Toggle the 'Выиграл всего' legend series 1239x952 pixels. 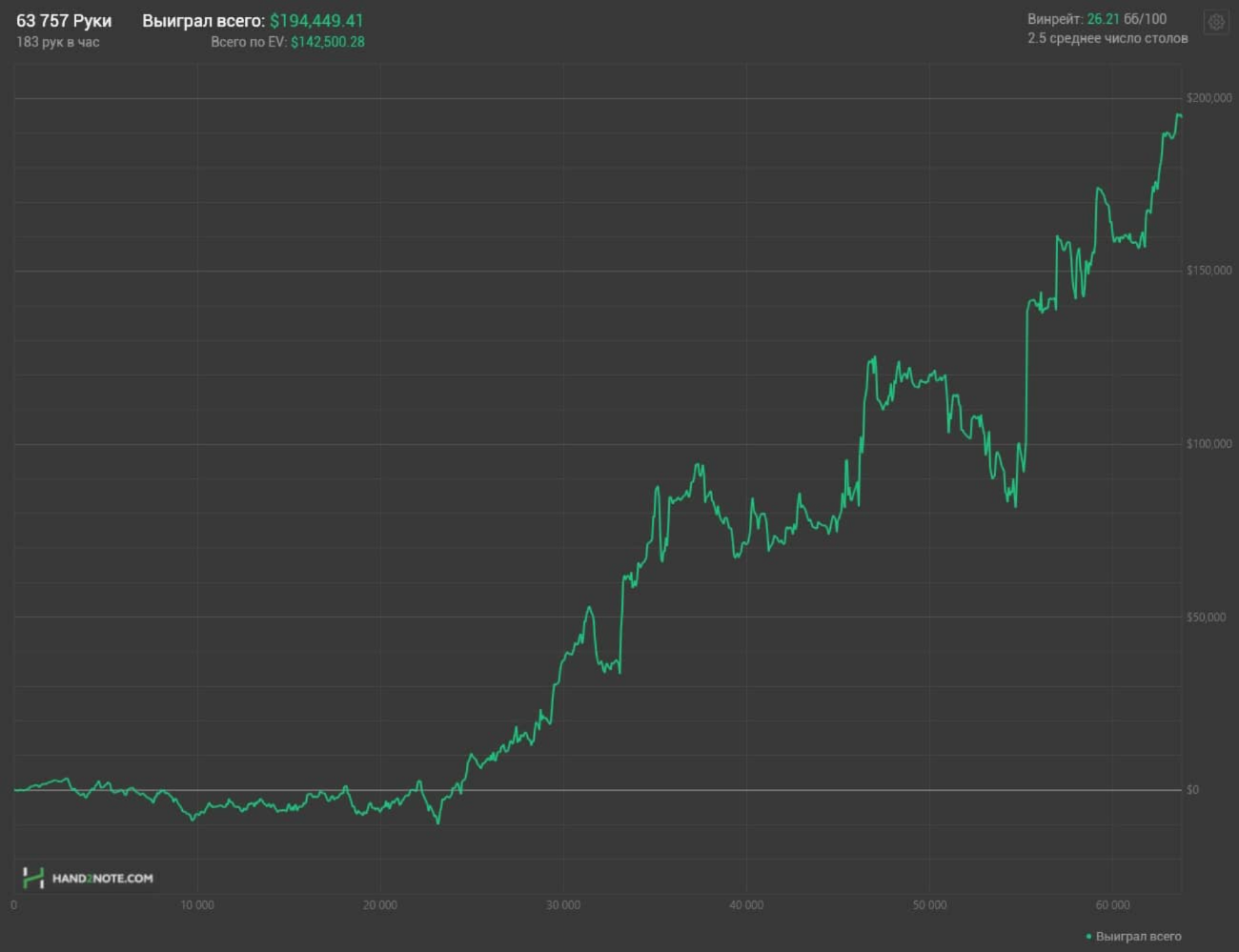[x=1138, y=937]
